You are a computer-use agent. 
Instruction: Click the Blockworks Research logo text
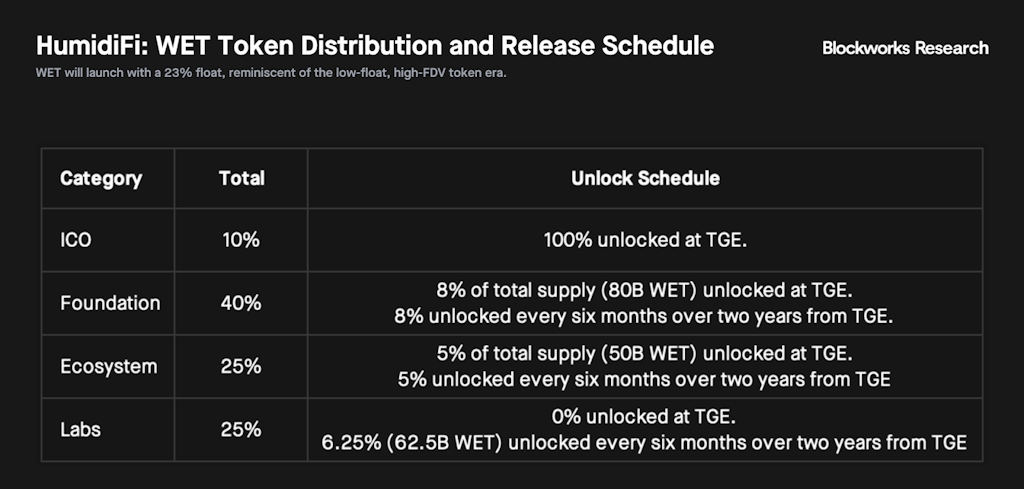tap(905, 48)
